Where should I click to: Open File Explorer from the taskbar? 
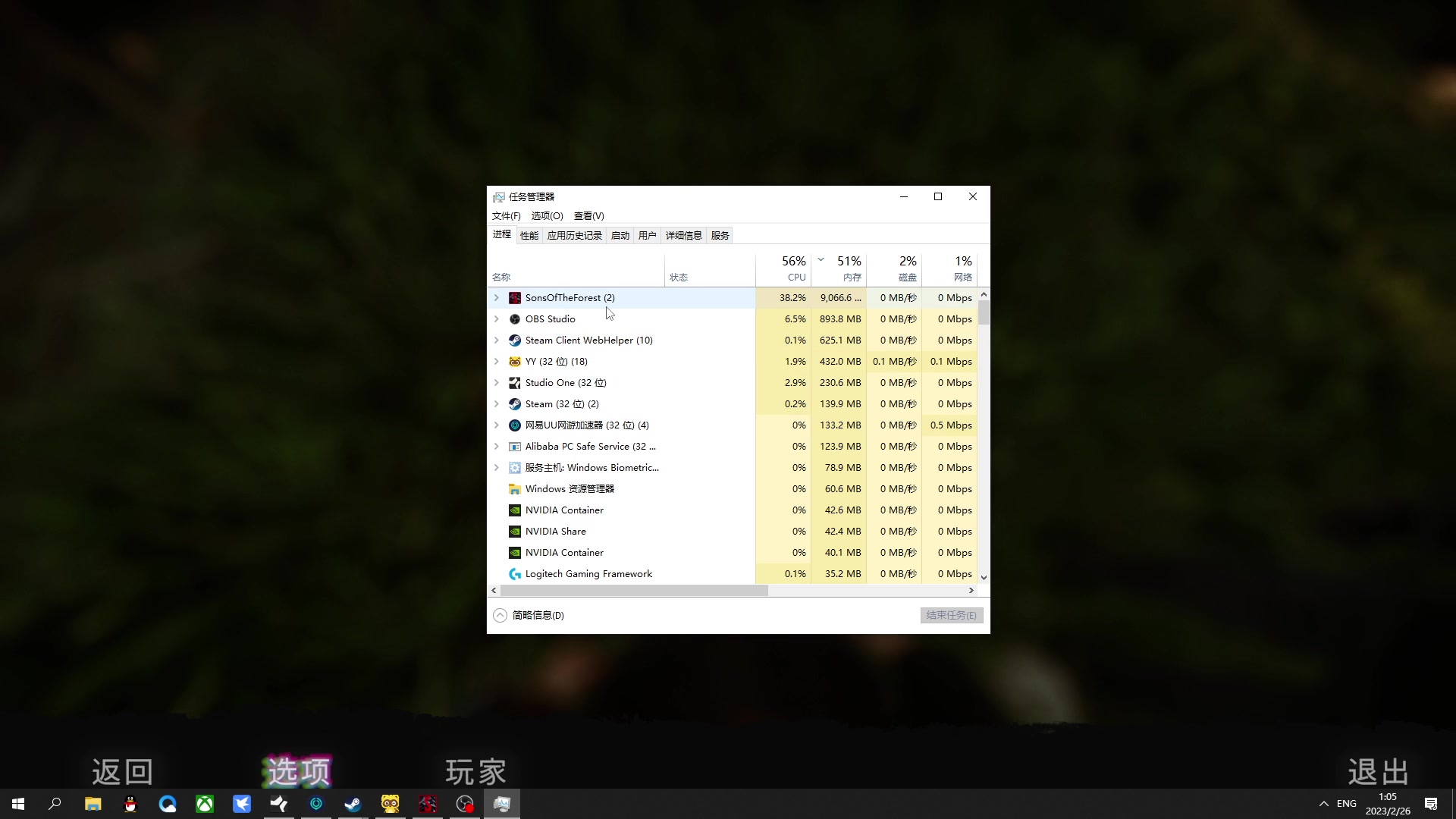[x=93, y=804]
